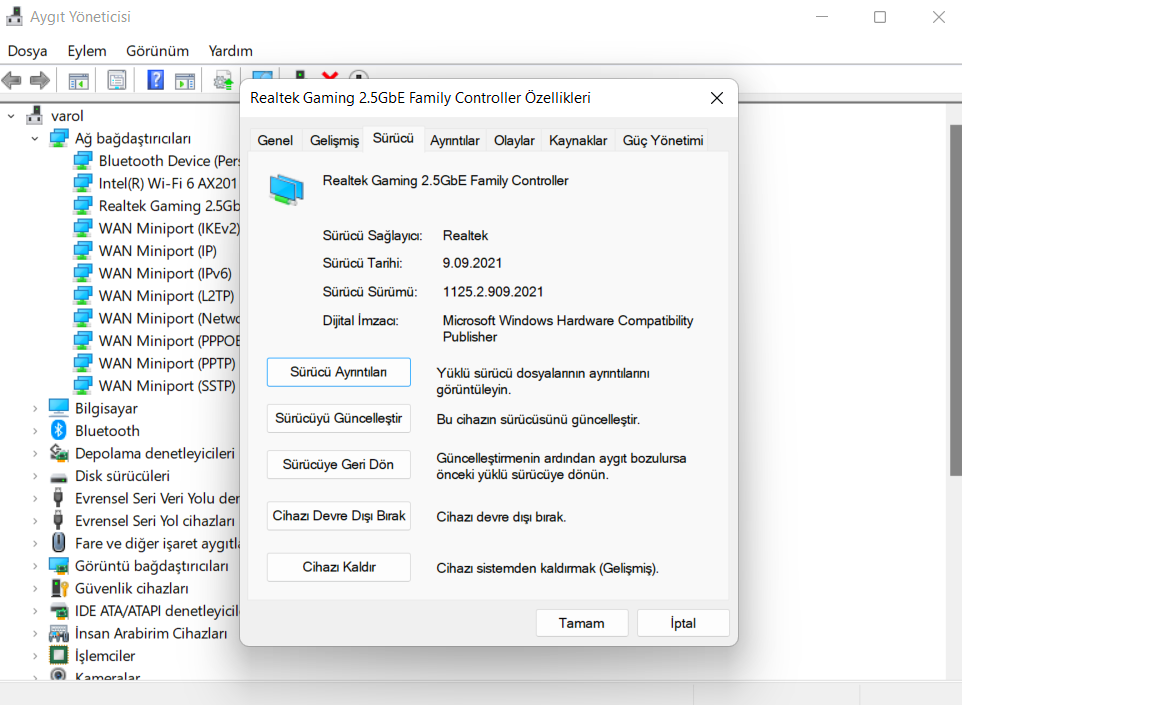Click the varol computer root icon
Image resolution: width=1152 pixels, height=705 pixels.
(x=34, y=115)
